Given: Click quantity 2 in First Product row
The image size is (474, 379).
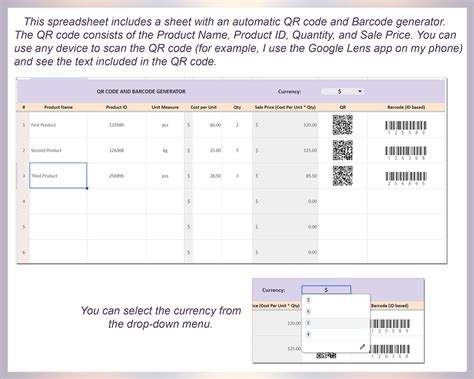Looking at the screenshot, I should tap(237, 125).
